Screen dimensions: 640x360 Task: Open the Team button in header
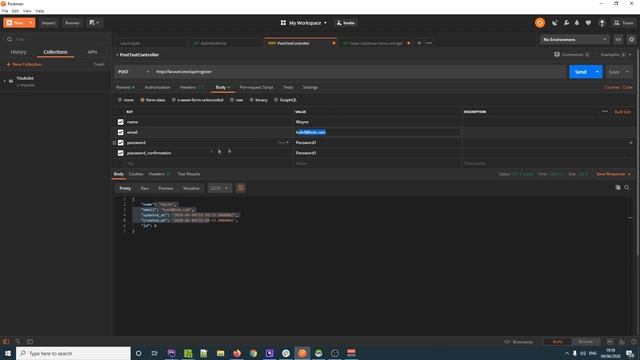point(624,23)
